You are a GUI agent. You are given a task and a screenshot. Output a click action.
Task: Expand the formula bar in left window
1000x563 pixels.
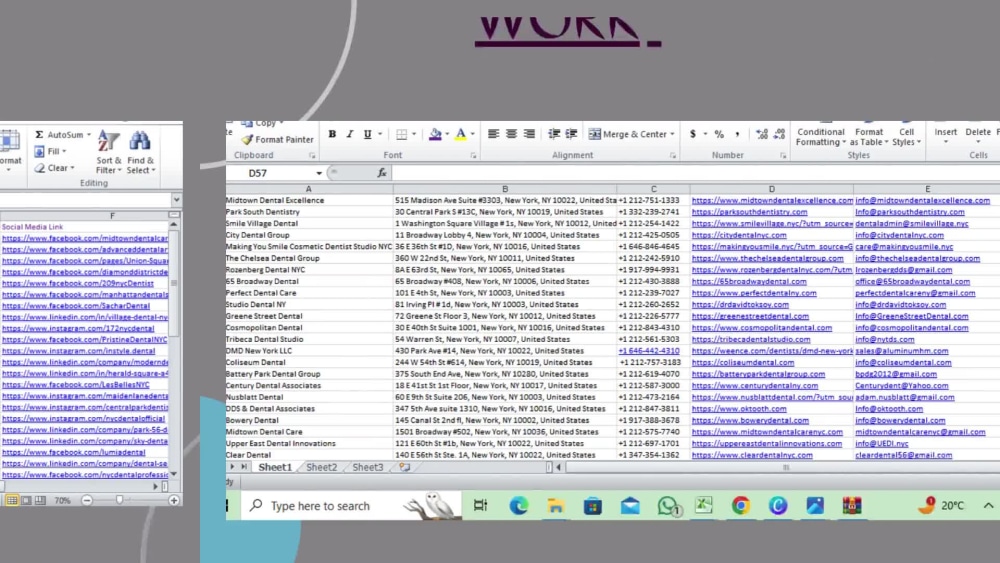pyautogui.click(x=176, y=200)
